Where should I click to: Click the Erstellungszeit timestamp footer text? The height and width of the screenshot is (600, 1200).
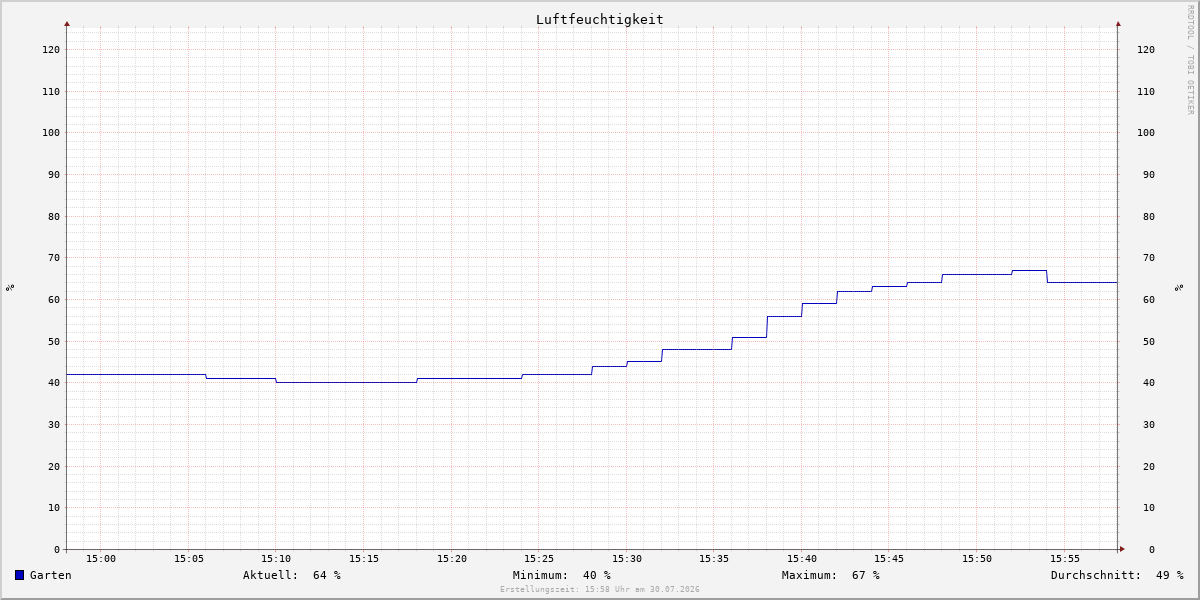(x=600, y=589)
